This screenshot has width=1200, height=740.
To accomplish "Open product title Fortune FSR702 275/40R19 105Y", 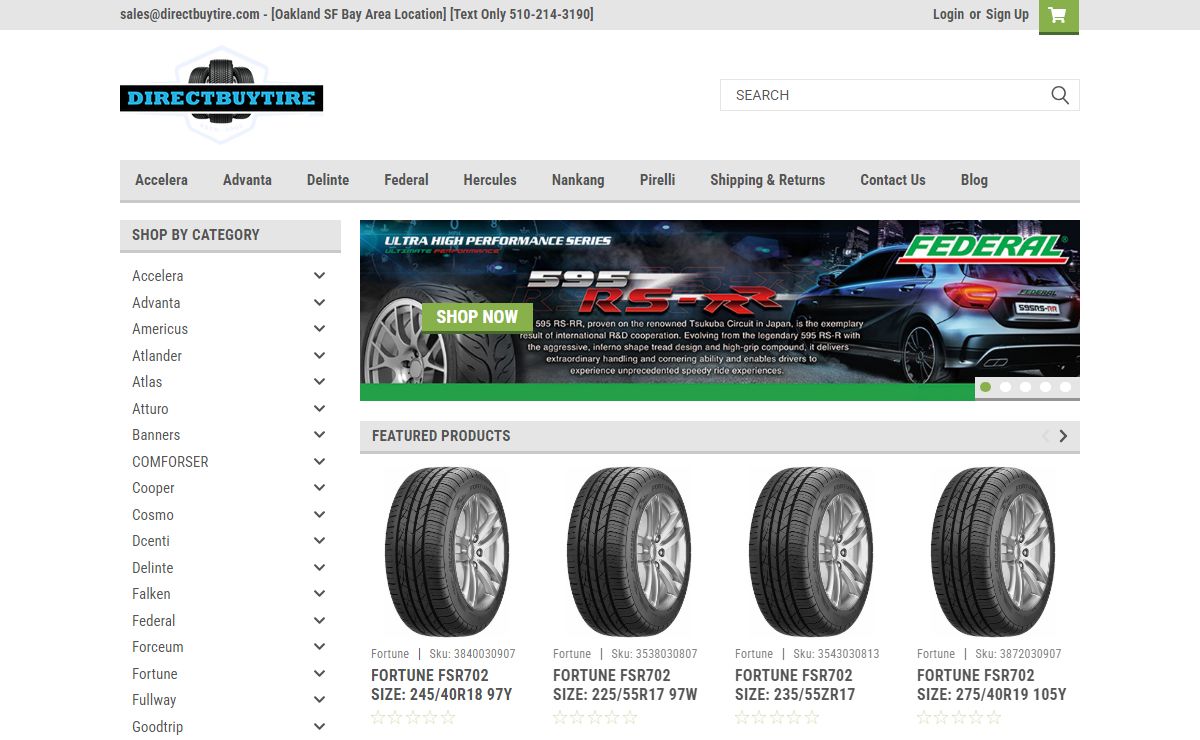I will [992, 685].
